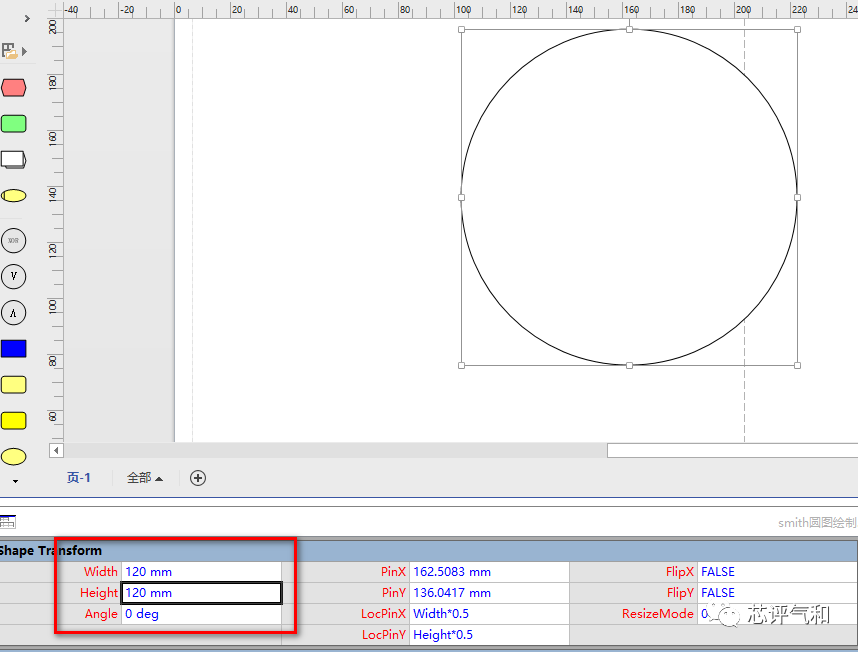This screenshot has width=858, height=652.
Task: Select the circle shape labeled V
Action: (x=14, y=276)
